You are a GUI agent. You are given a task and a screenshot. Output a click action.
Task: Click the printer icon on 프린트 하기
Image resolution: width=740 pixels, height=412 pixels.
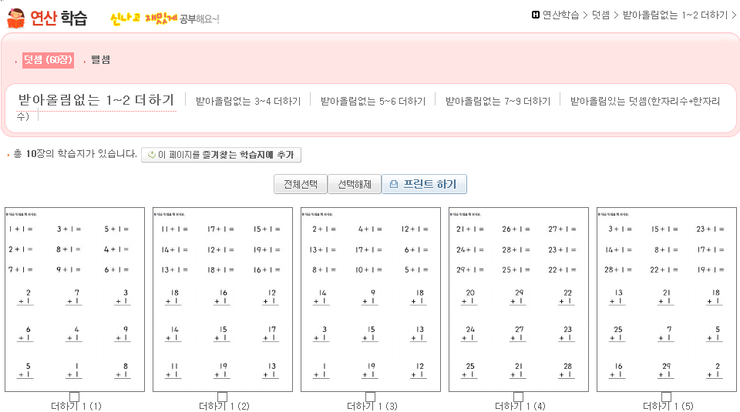pos(393,185)
